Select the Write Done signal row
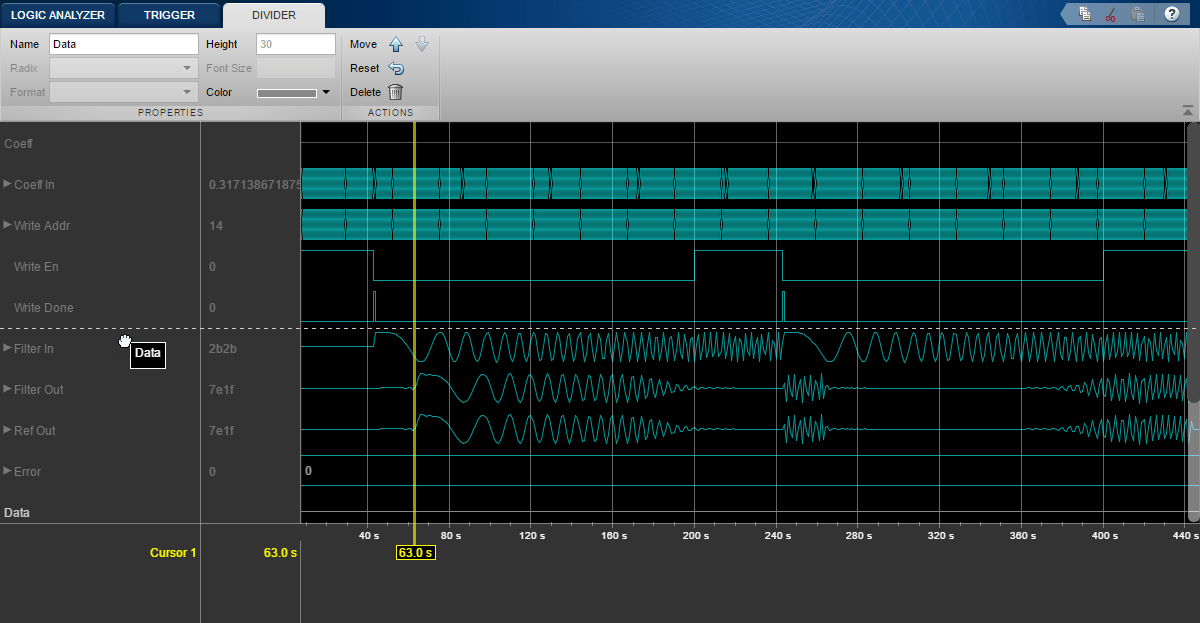Viewport: 1200px width, 623px height. tap(43, 308)
